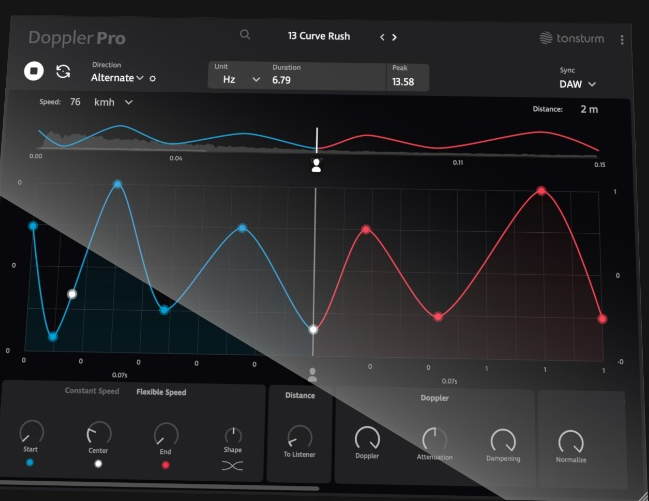Toggle the loop playback icon
This screenshot has height=501, width=649.
(x=63, y=72)
